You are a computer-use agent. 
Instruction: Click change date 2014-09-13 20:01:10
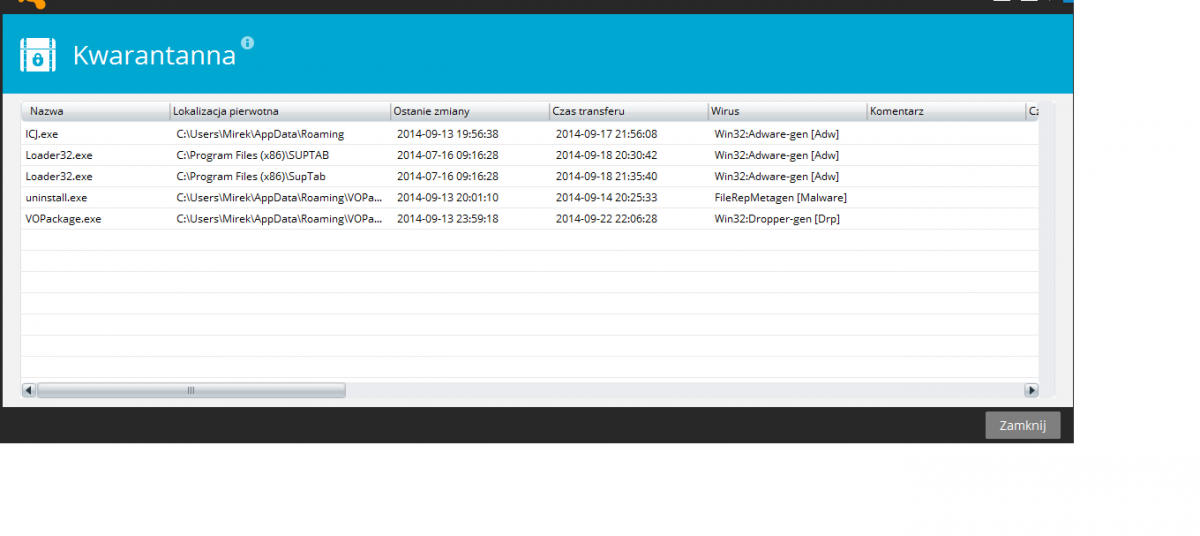447,197
